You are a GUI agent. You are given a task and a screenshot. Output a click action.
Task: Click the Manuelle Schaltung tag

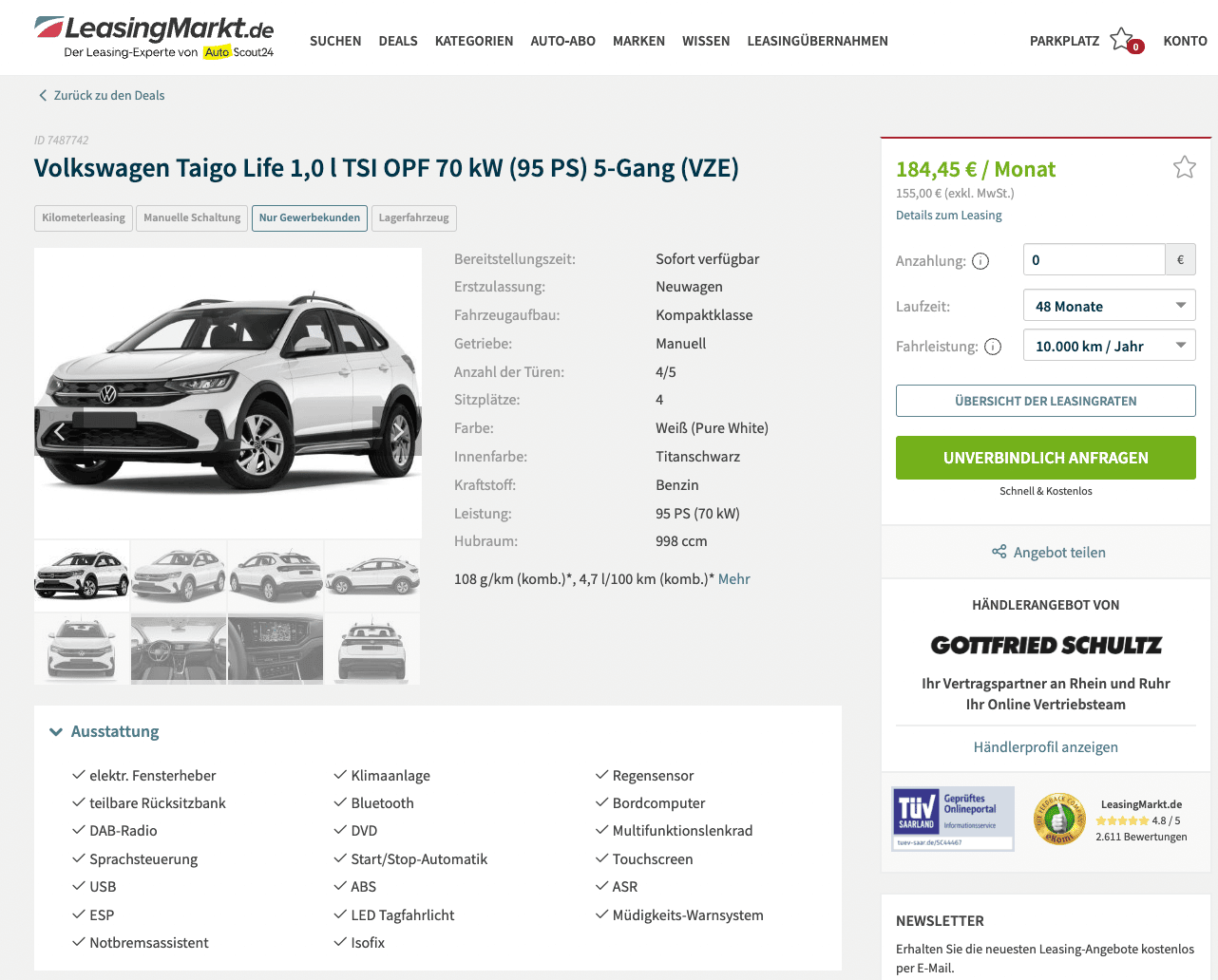tap(192, 218)
